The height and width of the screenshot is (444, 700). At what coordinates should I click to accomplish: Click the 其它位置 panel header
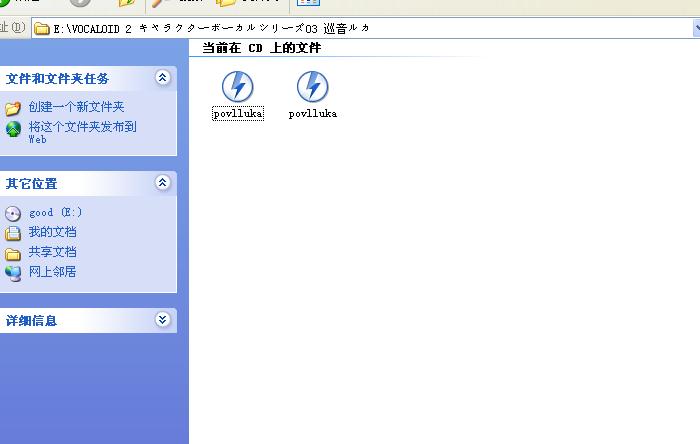[x=88, y=183]
